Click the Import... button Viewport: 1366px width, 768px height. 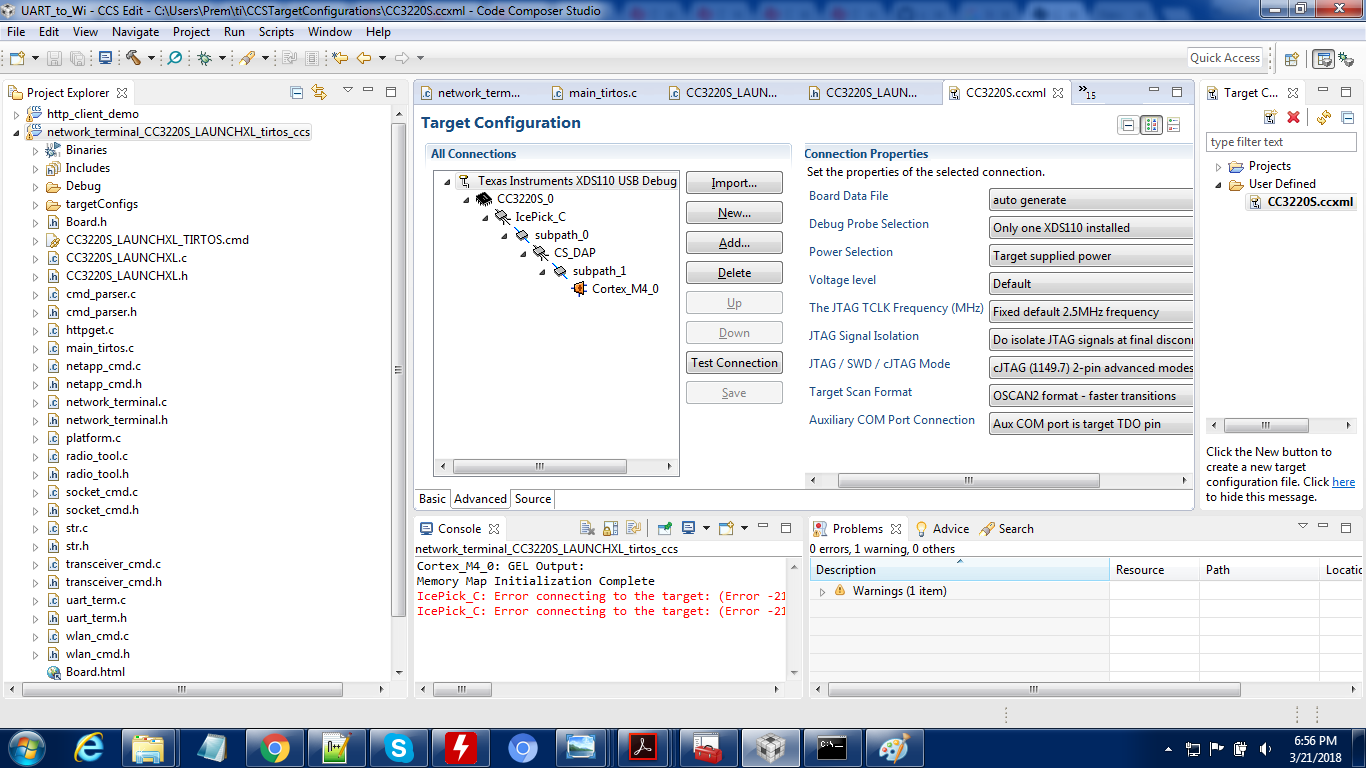(x=734, y=183)
